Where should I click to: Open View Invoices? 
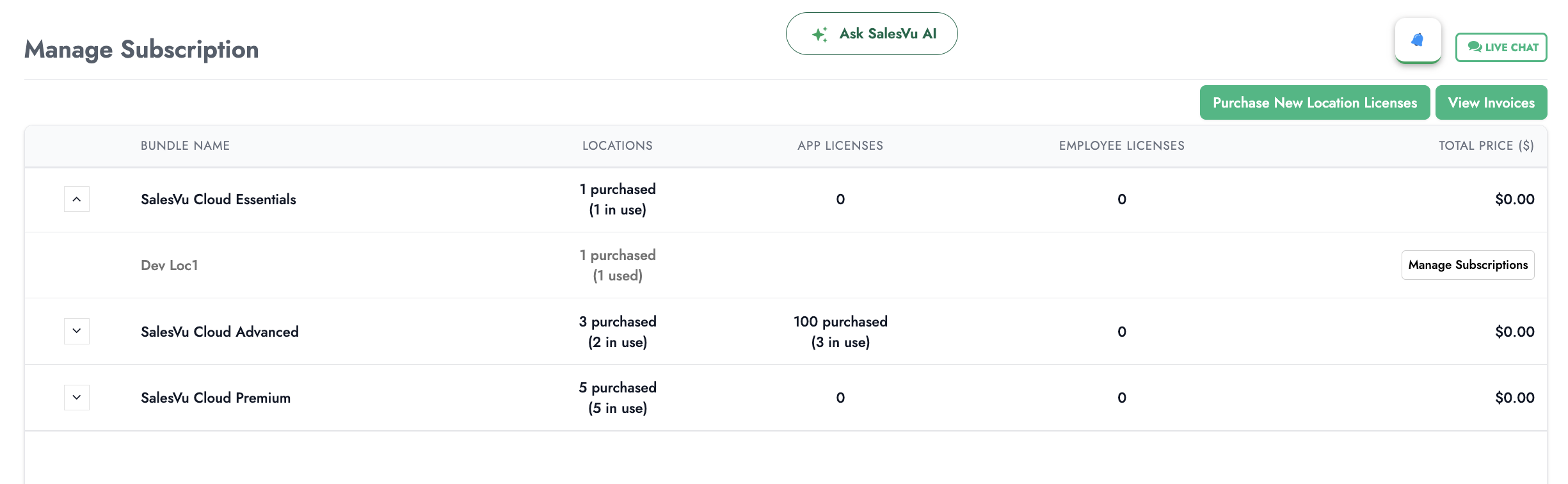point(1491,102)
